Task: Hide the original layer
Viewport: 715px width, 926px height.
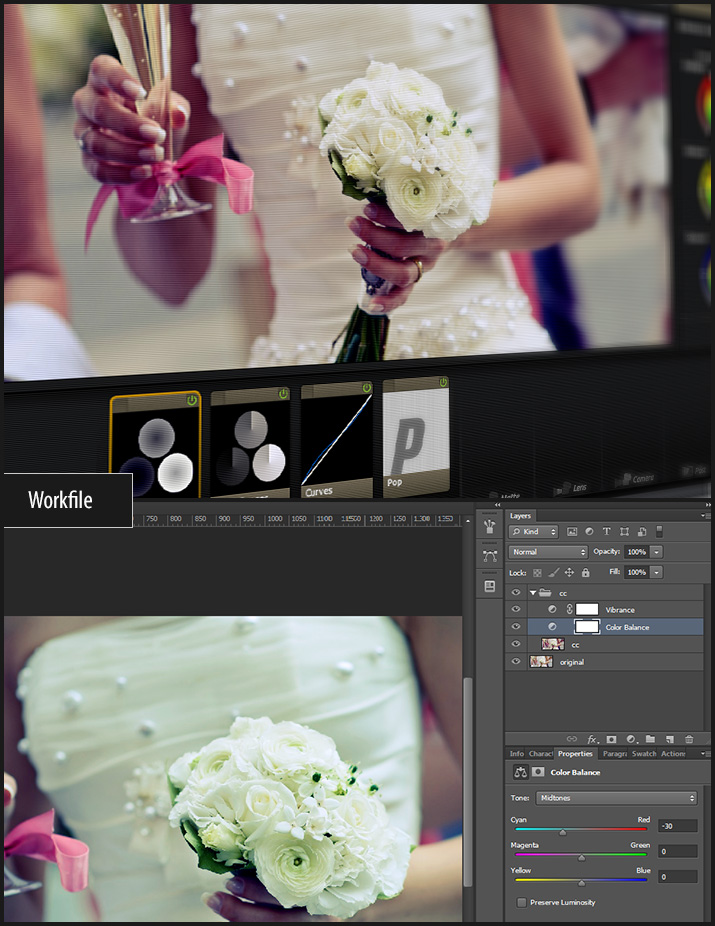Action: tap(516, 662)
